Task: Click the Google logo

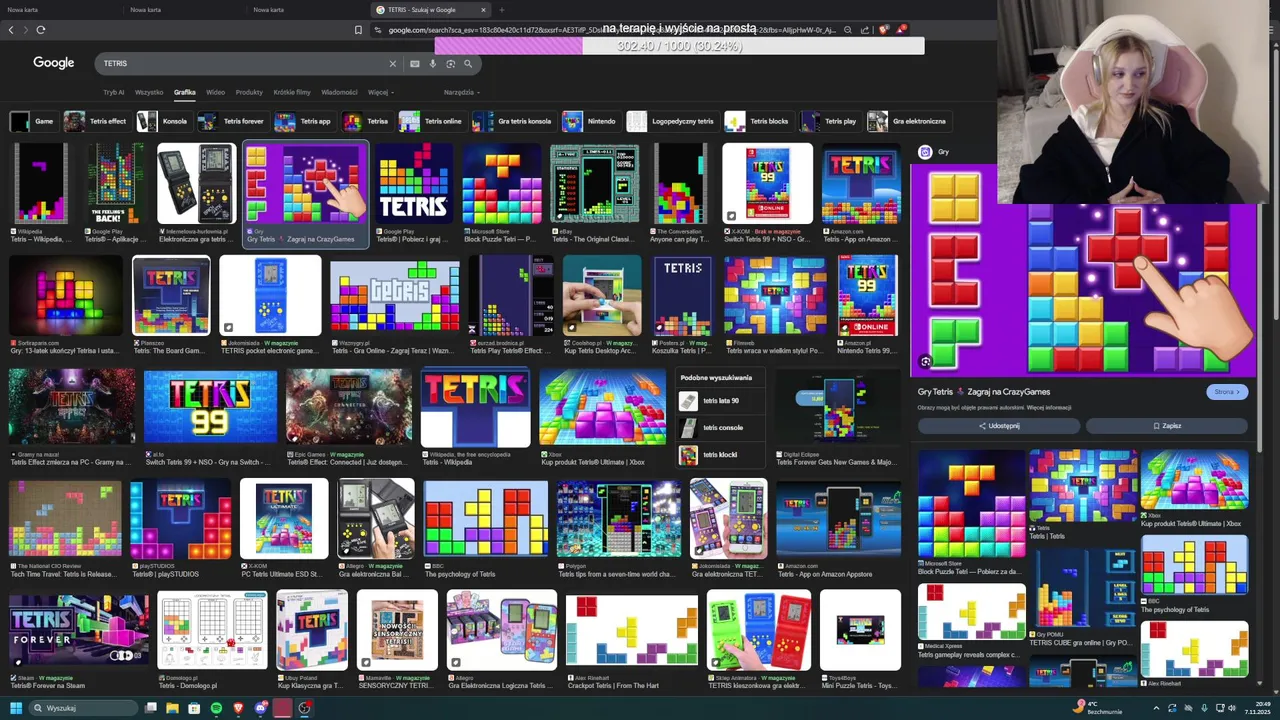Action: tap(54, 62)
